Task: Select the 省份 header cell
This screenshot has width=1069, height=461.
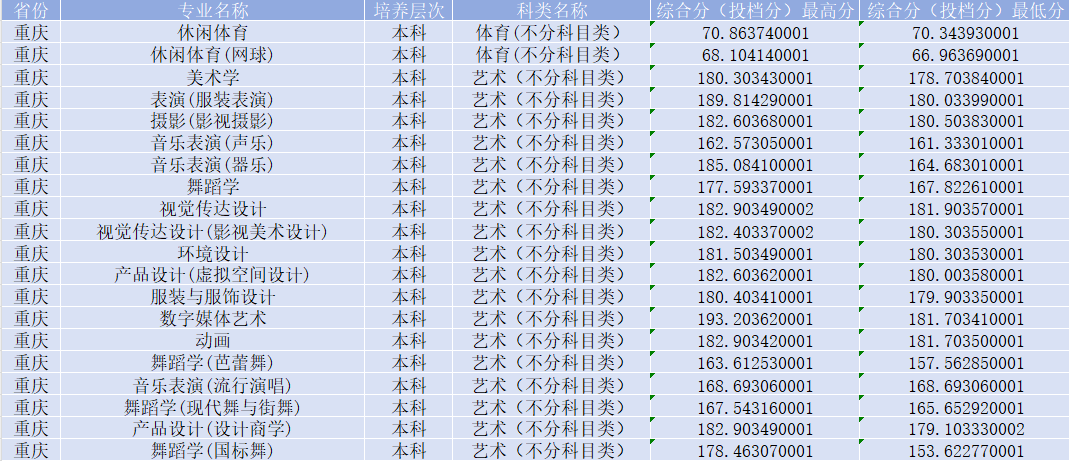Action: [31, 10]
